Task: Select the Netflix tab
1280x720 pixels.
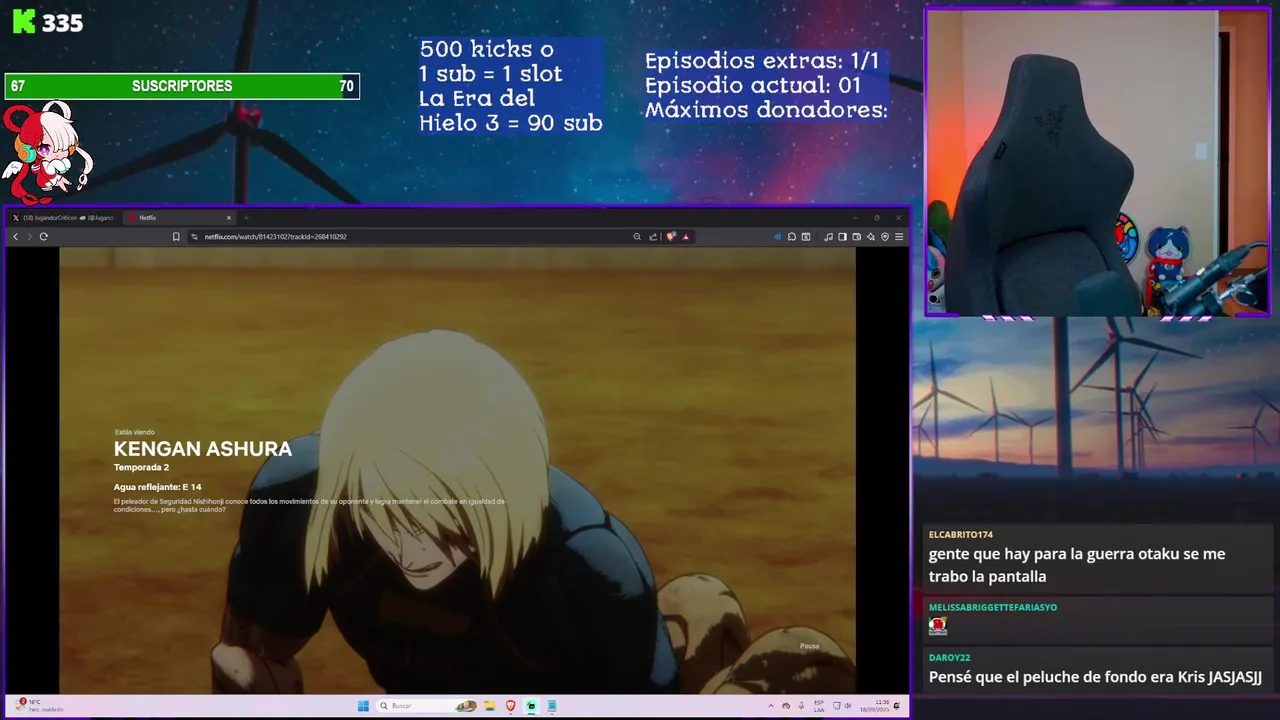Action: (x=177, y=217)
